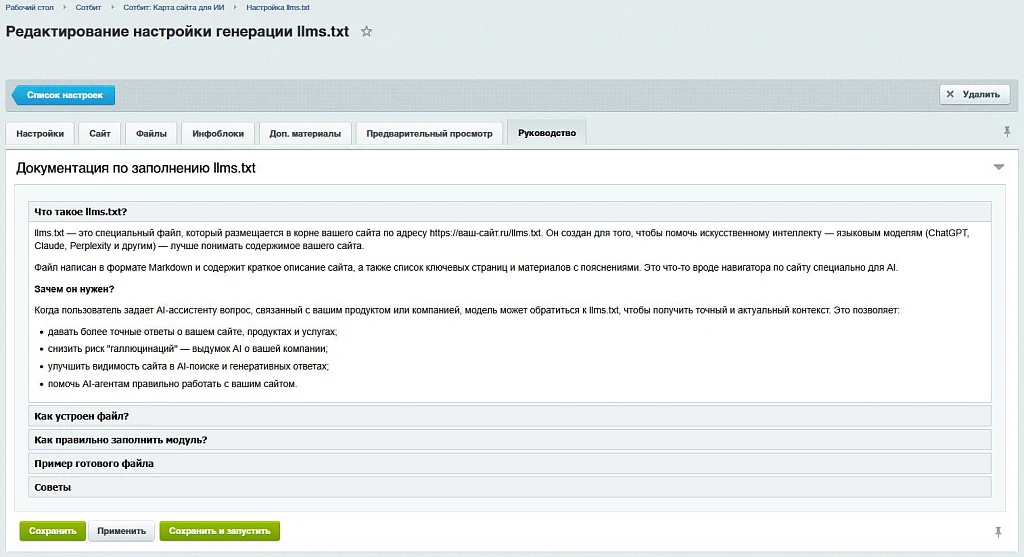
Task: Select the Руководство tab
Action: pos(547,133)
